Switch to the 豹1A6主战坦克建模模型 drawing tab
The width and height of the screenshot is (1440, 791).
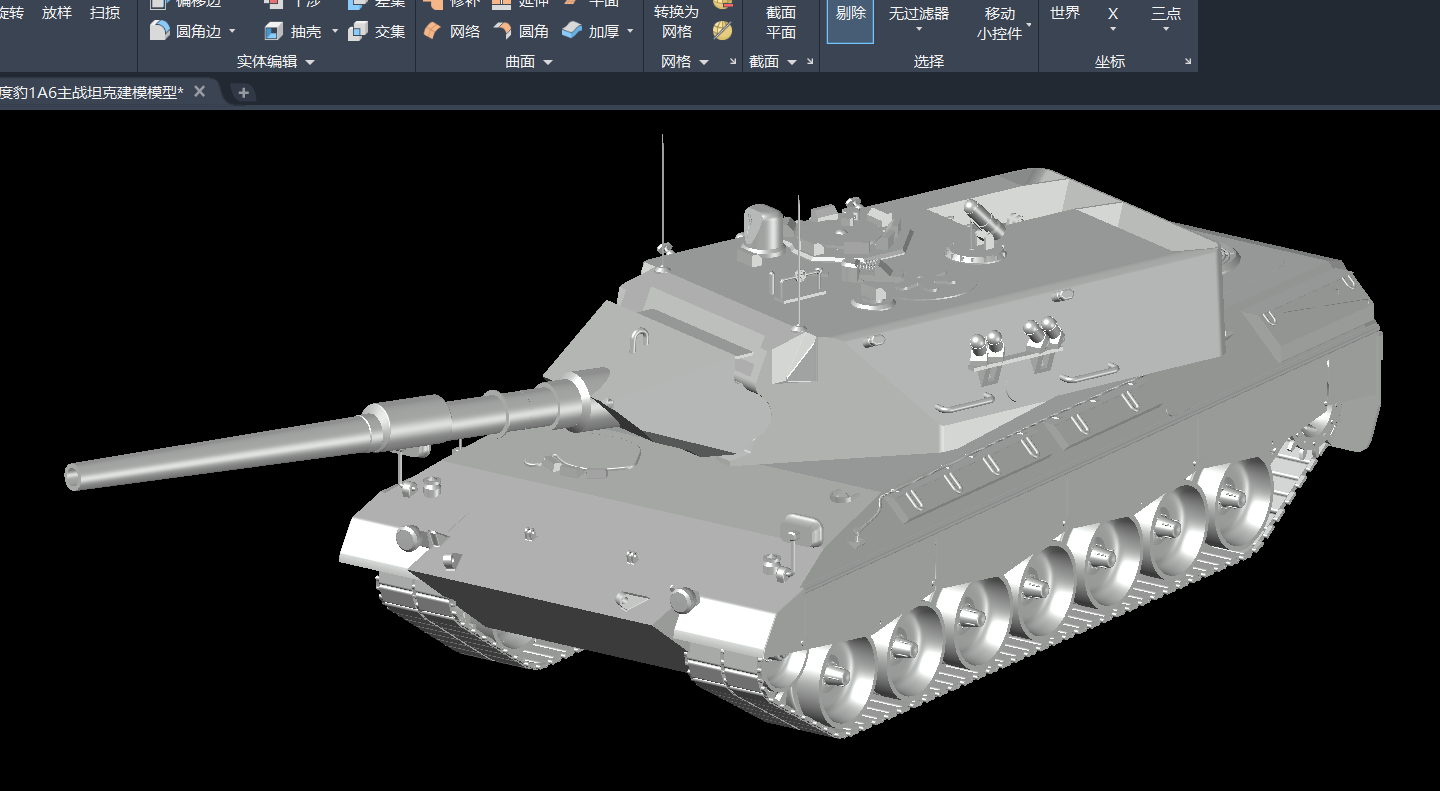click(x=91, y=92)
